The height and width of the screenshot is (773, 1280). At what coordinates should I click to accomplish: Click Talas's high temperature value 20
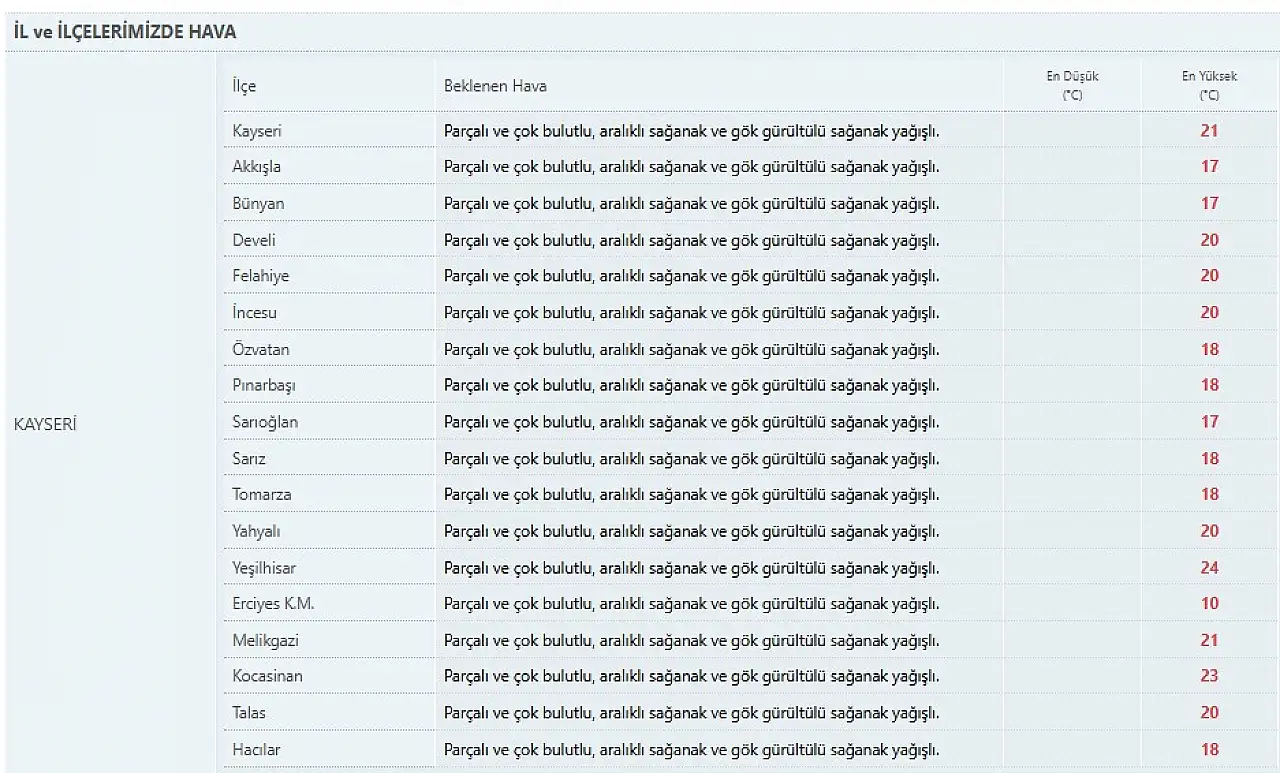tap(1210, 713)
